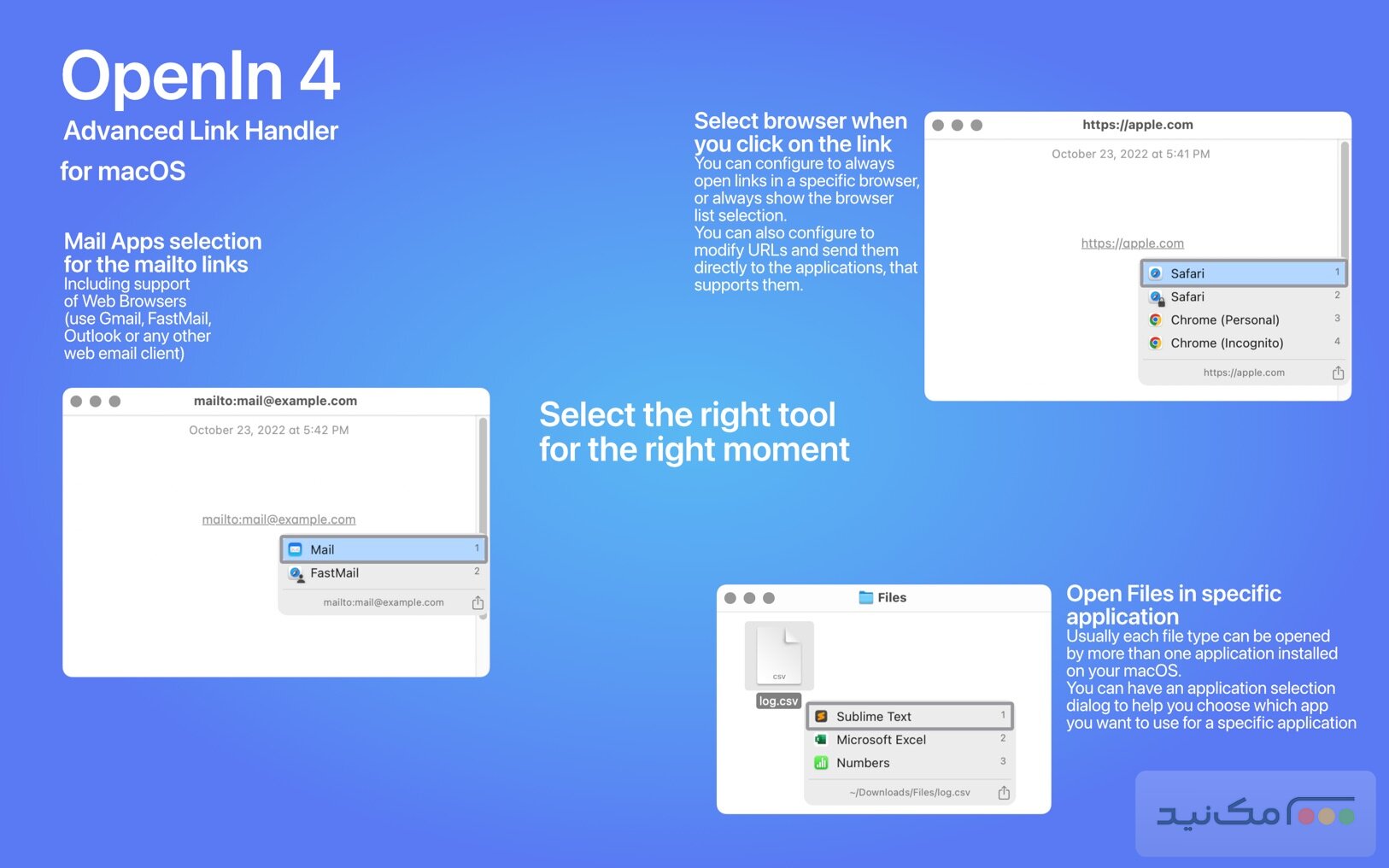Click the mailto:mail@example.com link
This screenshot has width=1389, height=868.
click(278, 519)
